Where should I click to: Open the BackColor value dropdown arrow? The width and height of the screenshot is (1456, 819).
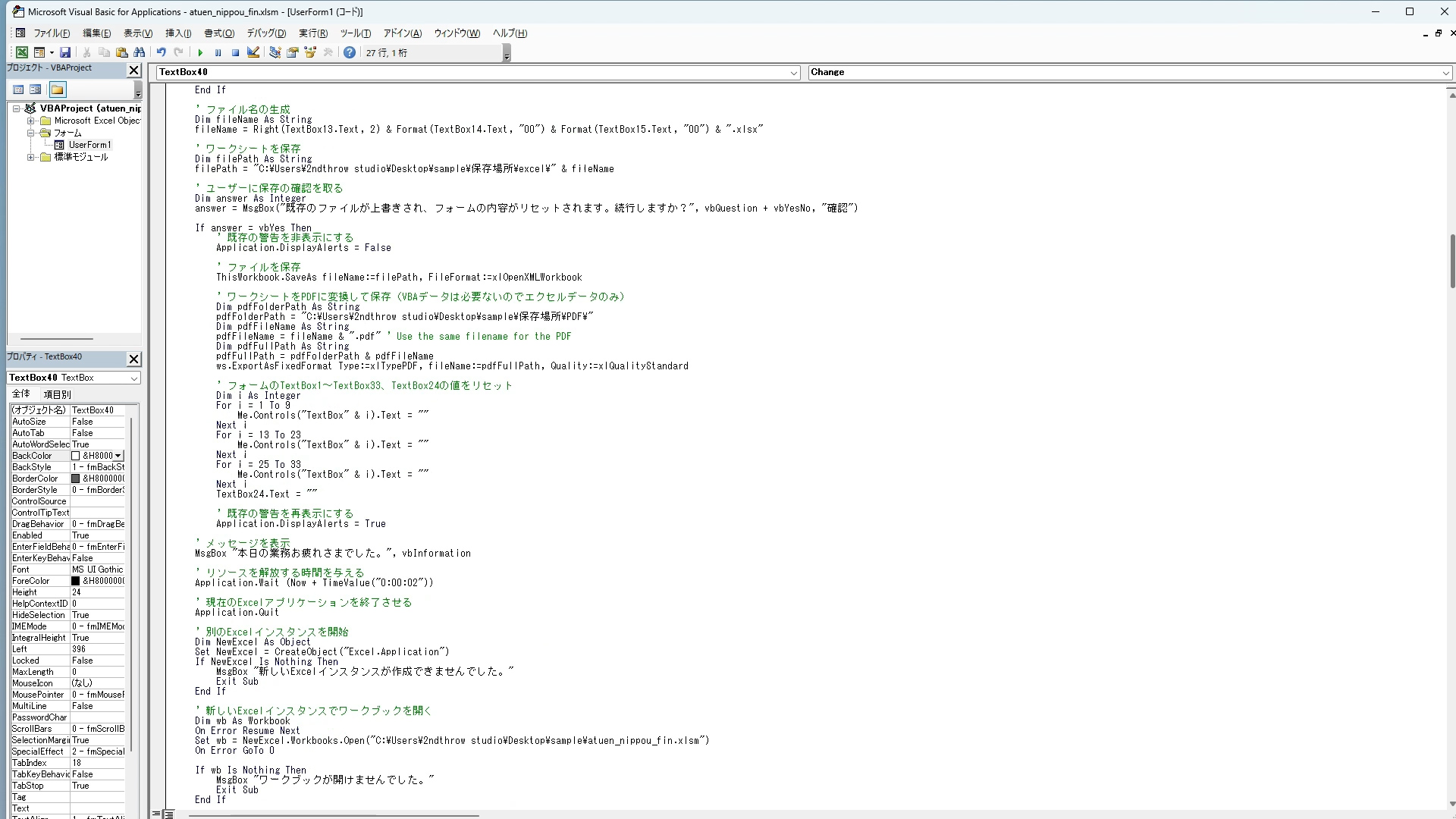pyautogui.click(x=118, y=456)
